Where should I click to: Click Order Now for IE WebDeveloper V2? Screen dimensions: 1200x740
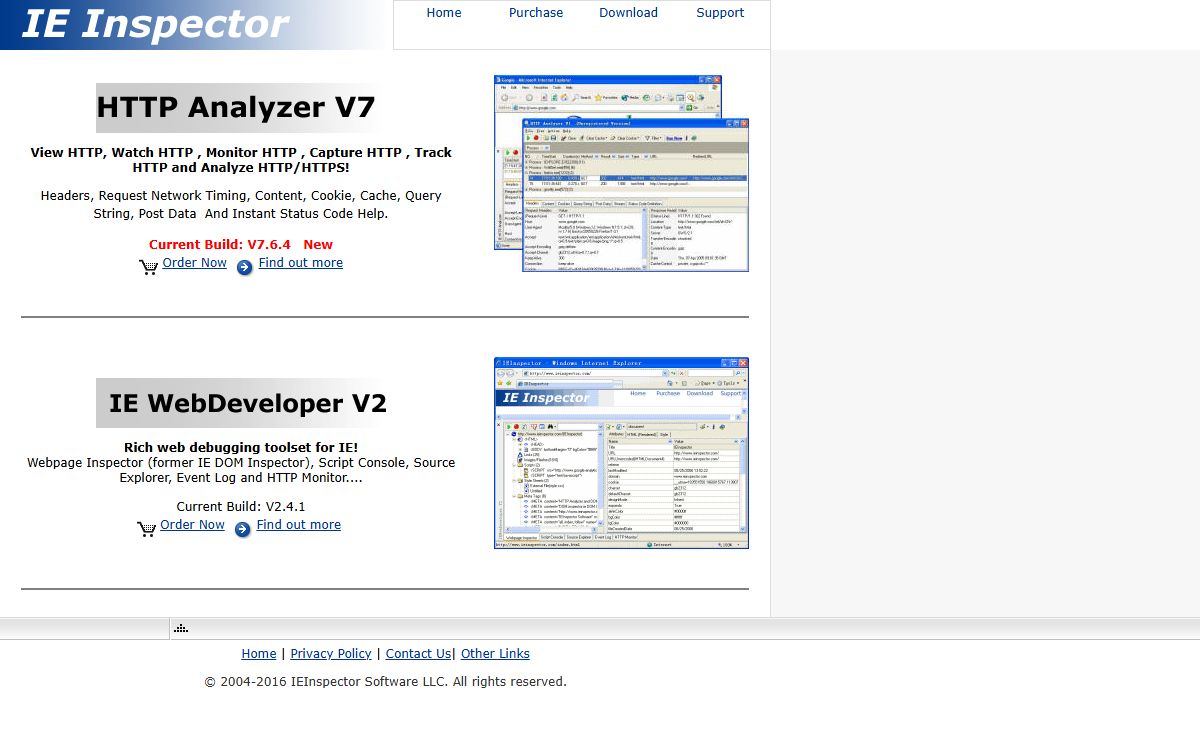pyautogui.click(x=192, y=525)
